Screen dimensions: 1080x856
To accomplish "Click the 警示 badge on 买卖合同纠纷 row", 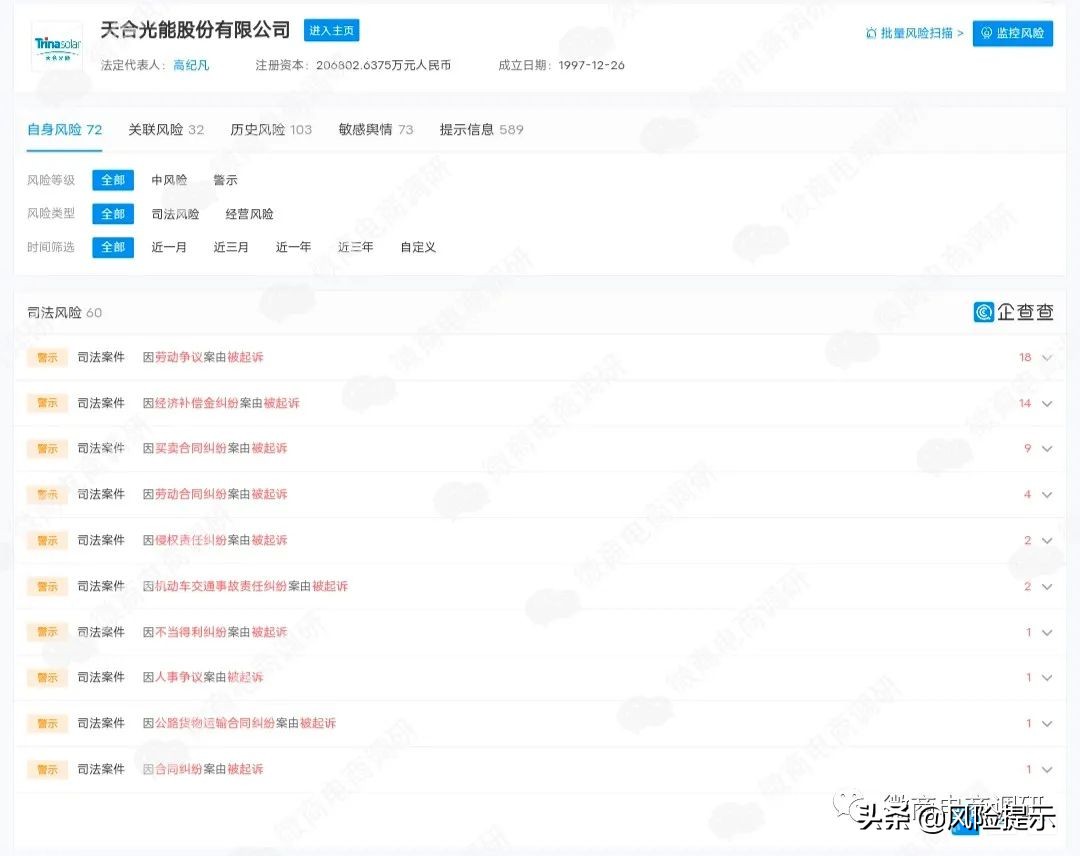I will [46, 448].
